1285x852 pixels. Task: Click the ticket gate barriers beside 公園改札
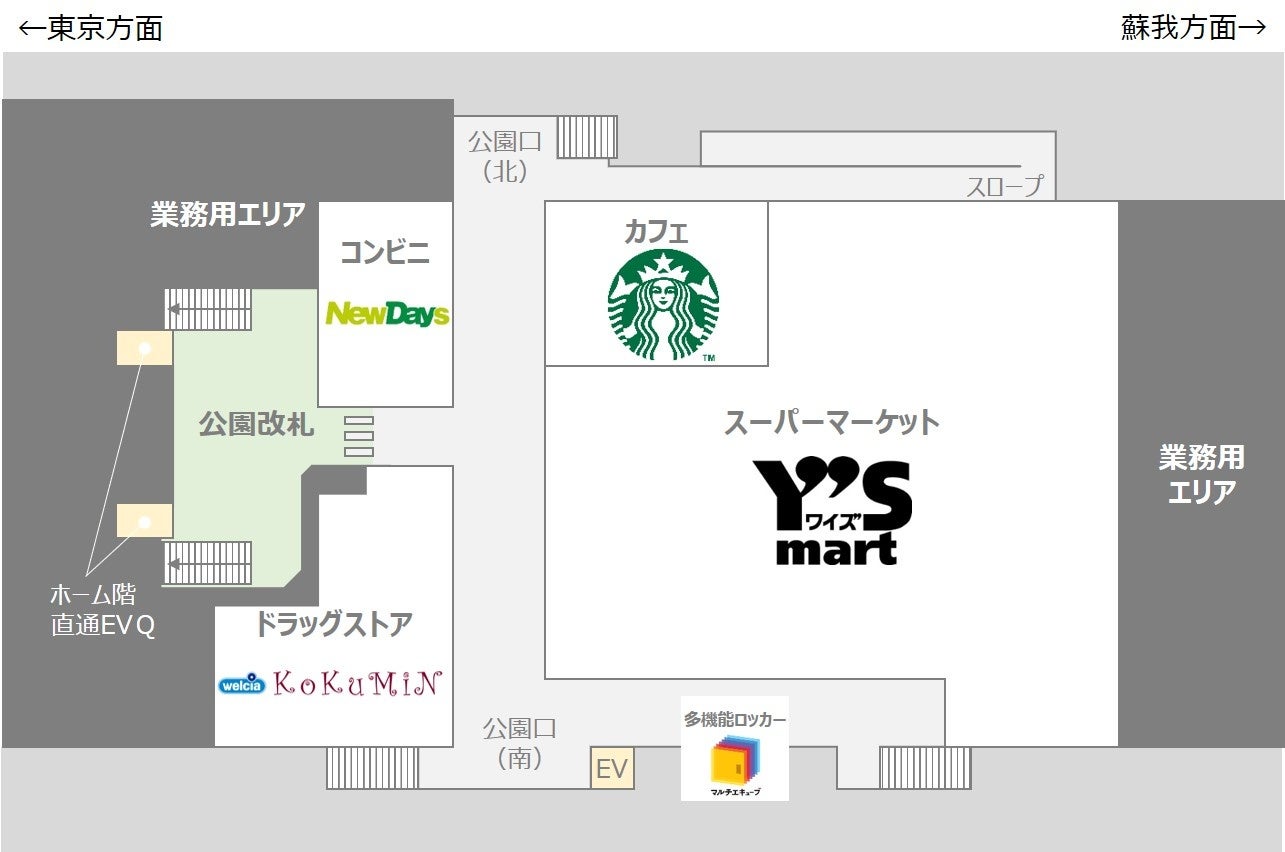[359, 437]
